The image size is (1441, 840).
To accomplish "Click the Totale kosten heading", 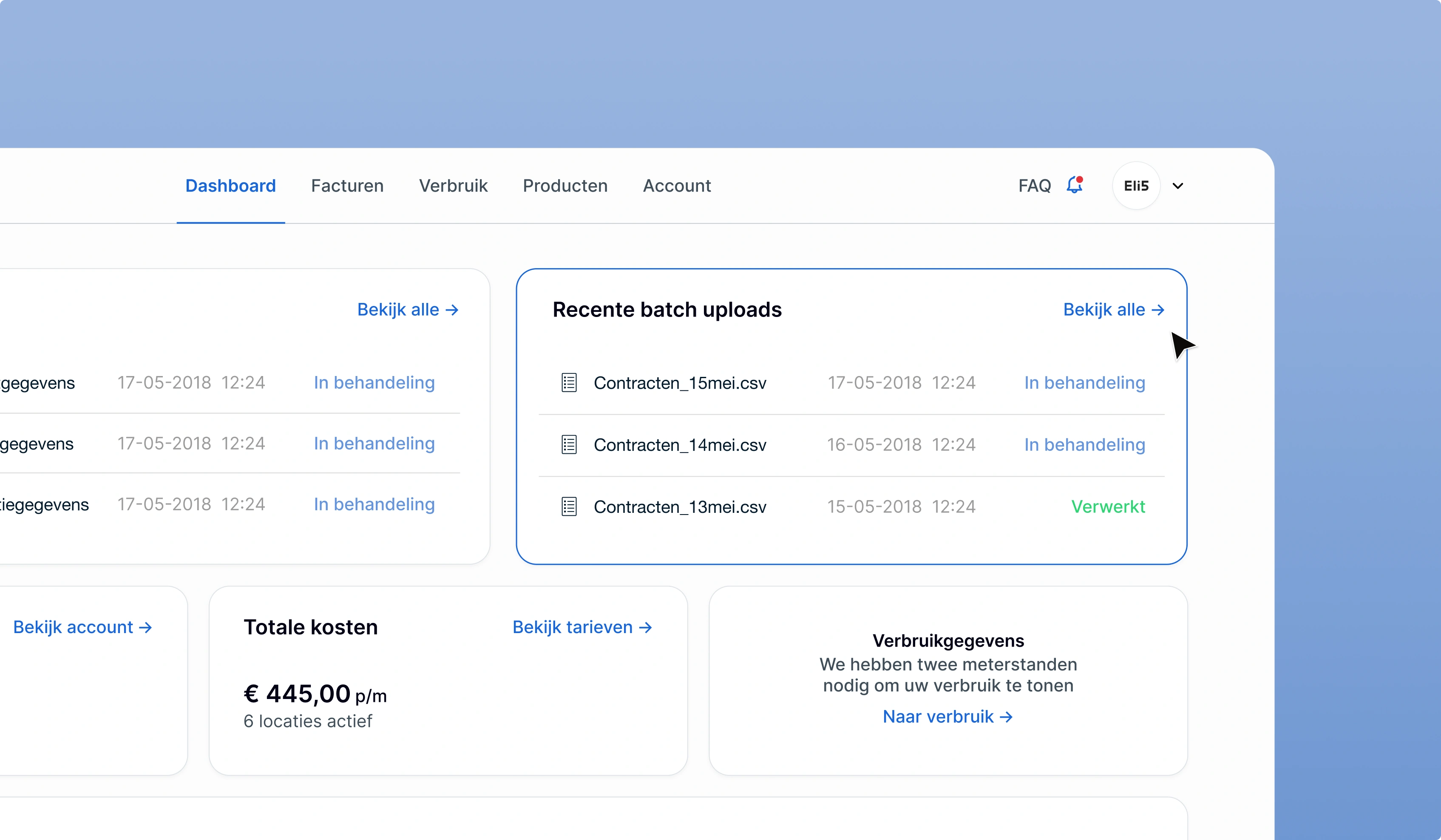I will [x=310, y=628].
